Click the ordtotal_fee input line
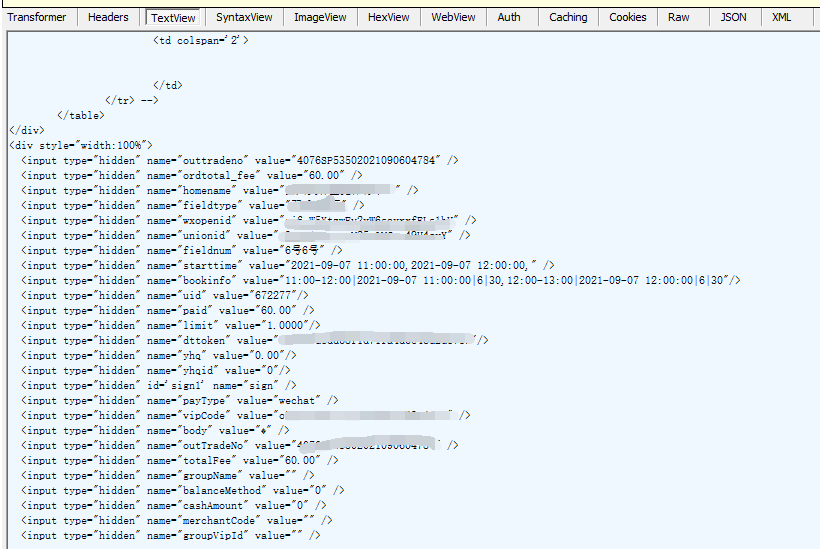The image size is (820, 549). pos(191,176)
